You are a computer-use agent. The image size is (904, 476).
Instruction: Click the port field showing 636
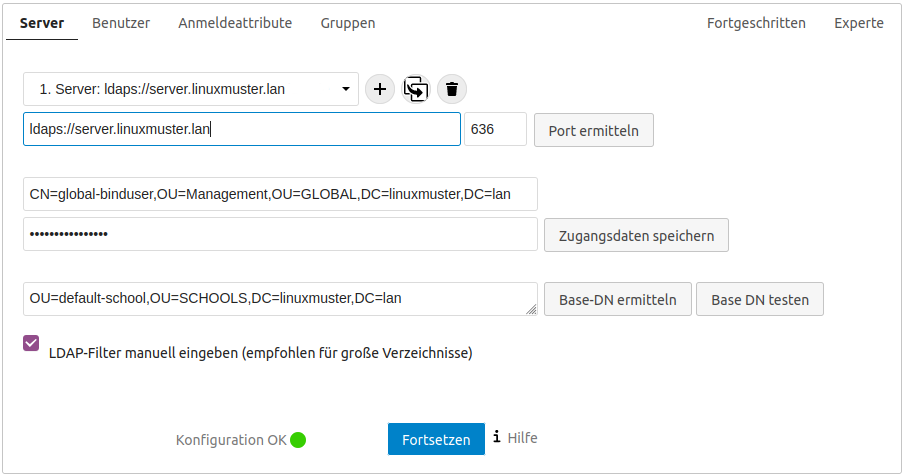pos(495,129)
